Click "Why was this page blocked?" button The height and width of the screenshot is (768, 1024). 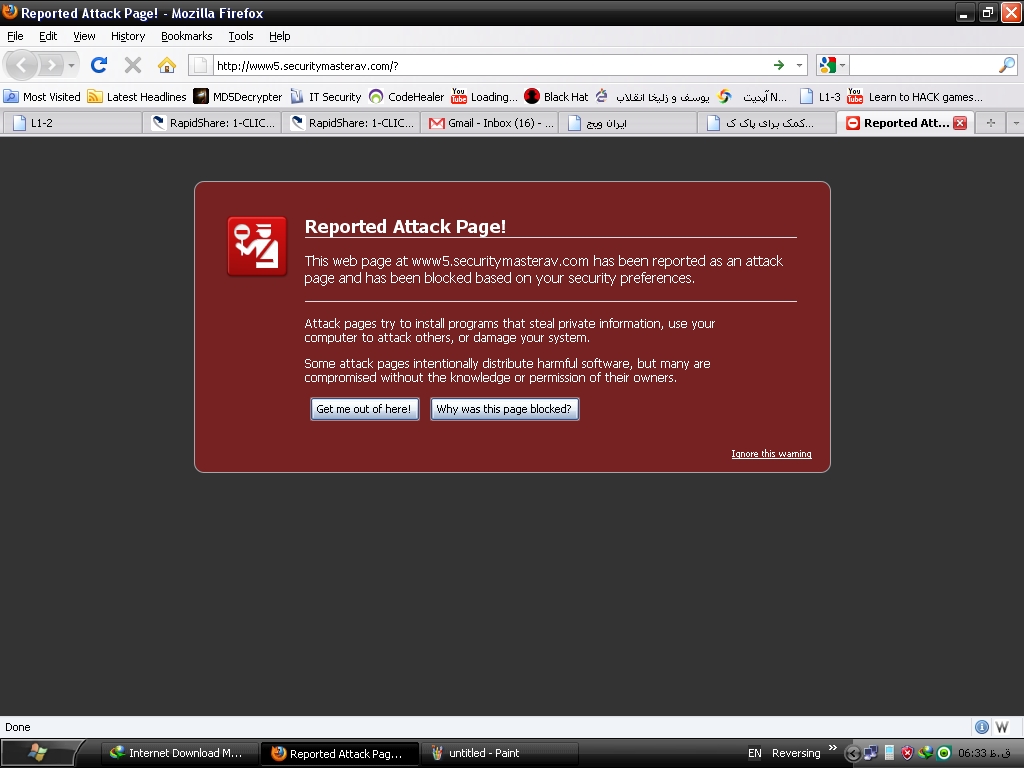tap(504, 409)
